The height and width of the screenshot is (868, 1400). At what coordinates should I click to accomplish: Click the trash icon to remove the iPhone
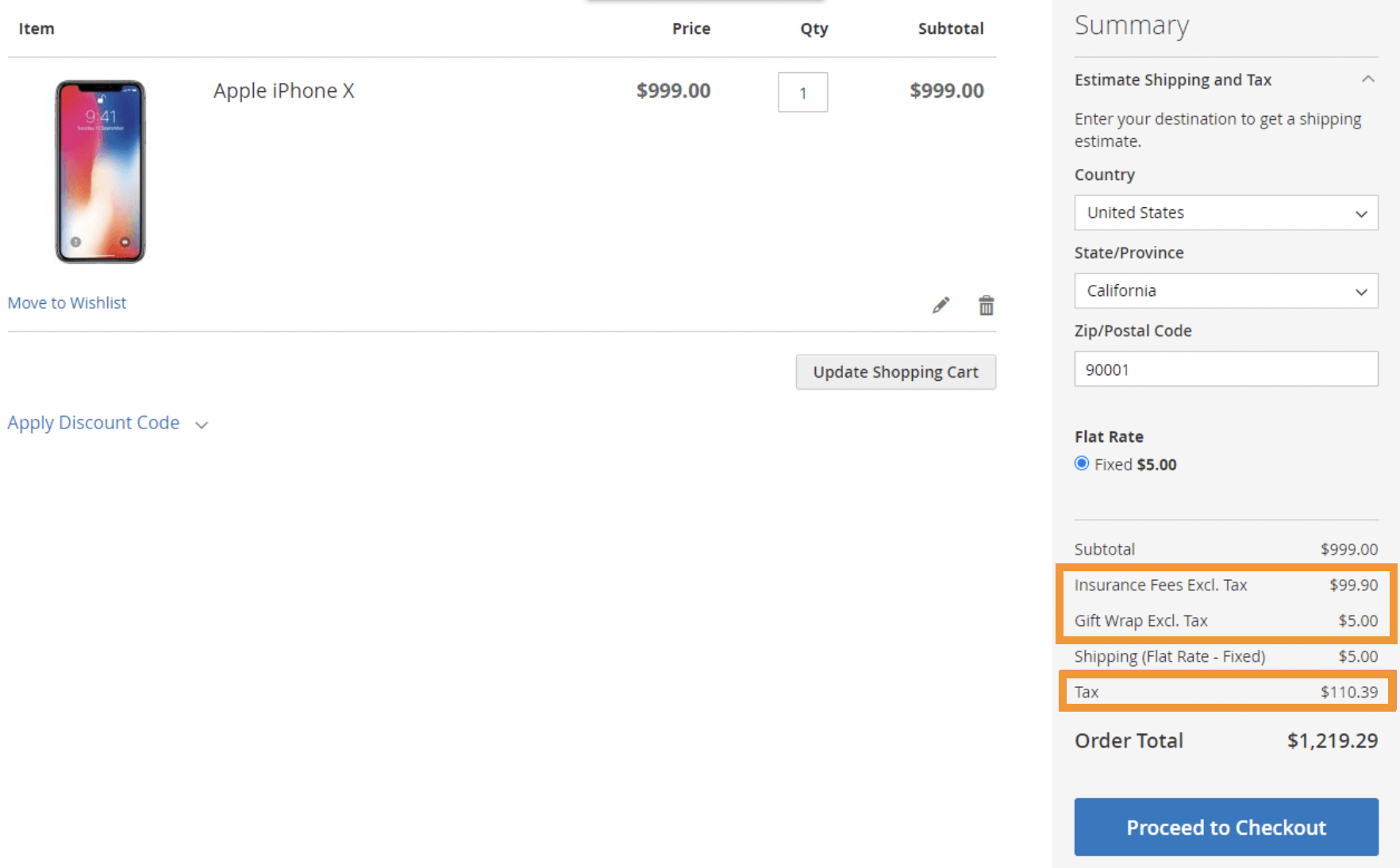coord(986,304)
